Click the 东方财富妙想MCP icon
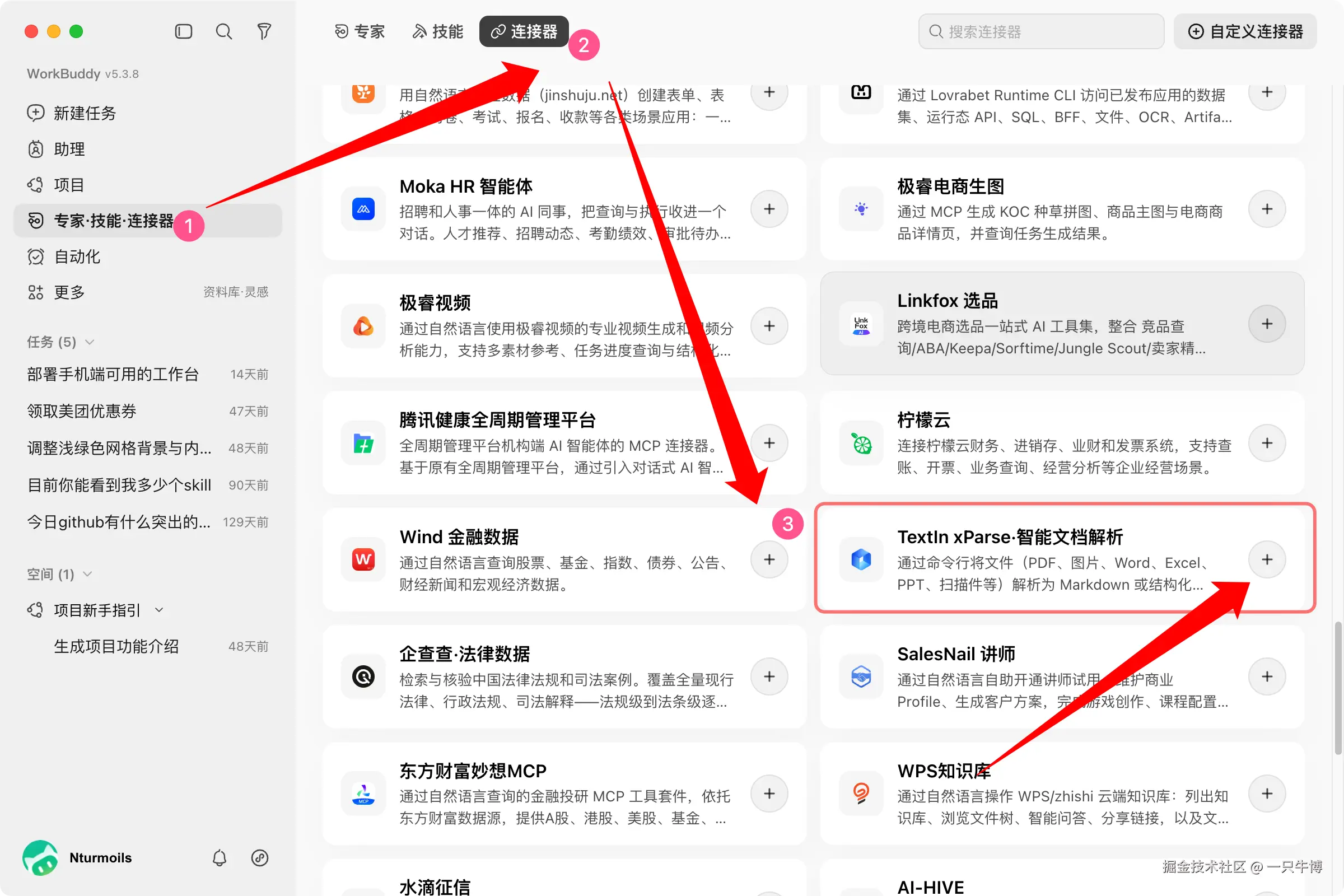Image resolution: width=1344 pixels, height=896 pixels. tap(363, 794)
